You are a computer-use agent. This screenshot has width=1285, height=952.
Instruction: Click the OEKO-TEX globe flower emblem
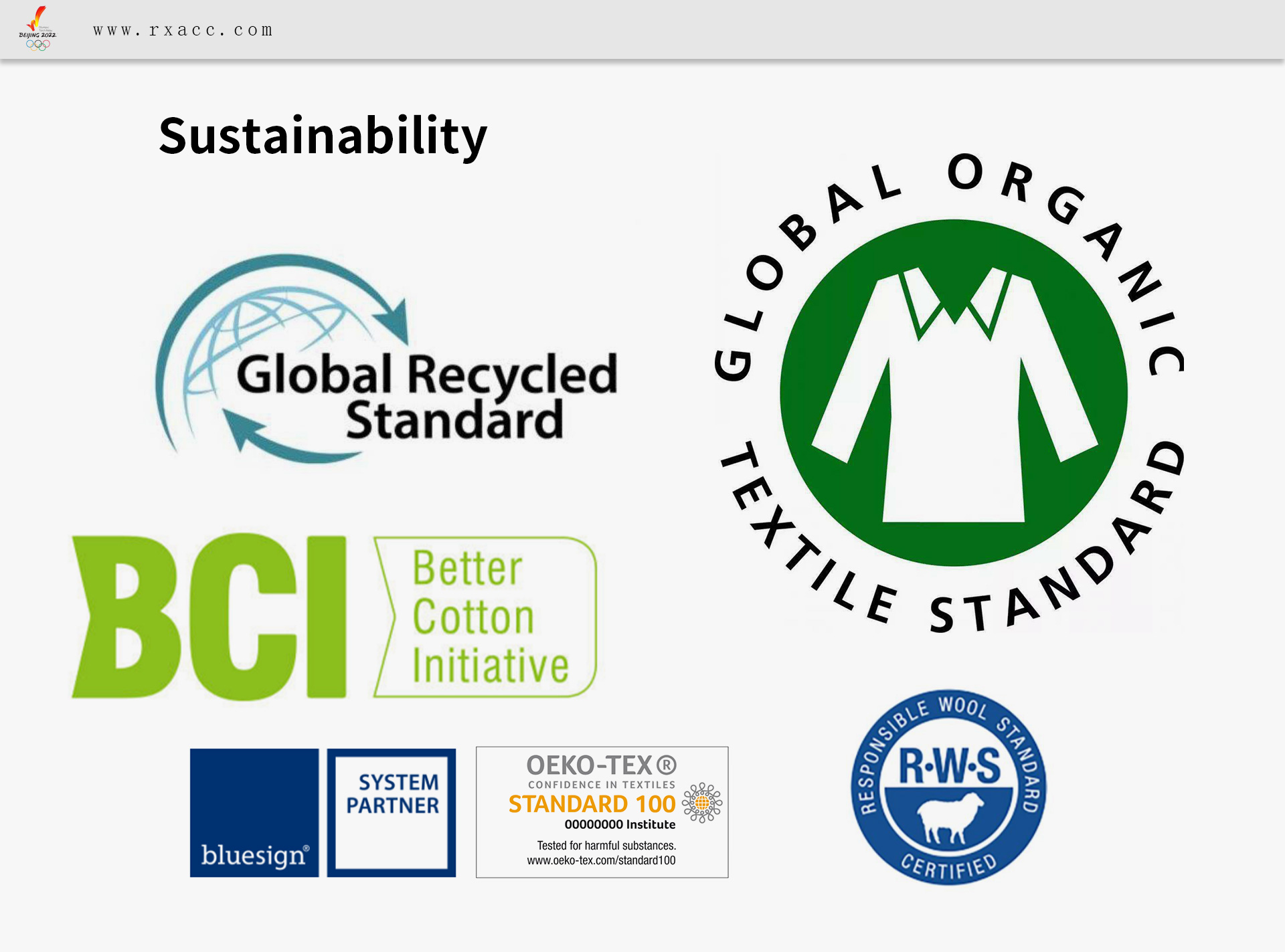(x=702, y=802)
